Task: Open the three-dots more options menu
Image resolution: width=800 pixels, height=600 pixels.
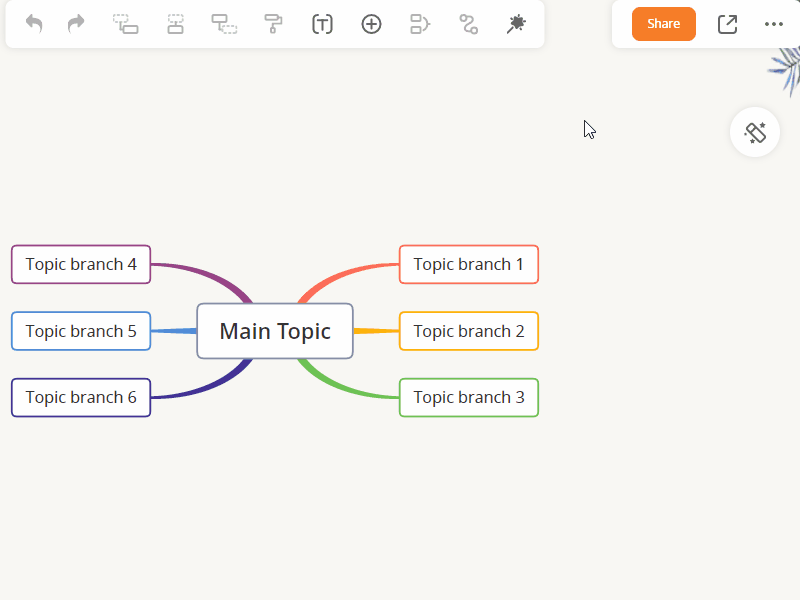Action: tap(774, 24)
